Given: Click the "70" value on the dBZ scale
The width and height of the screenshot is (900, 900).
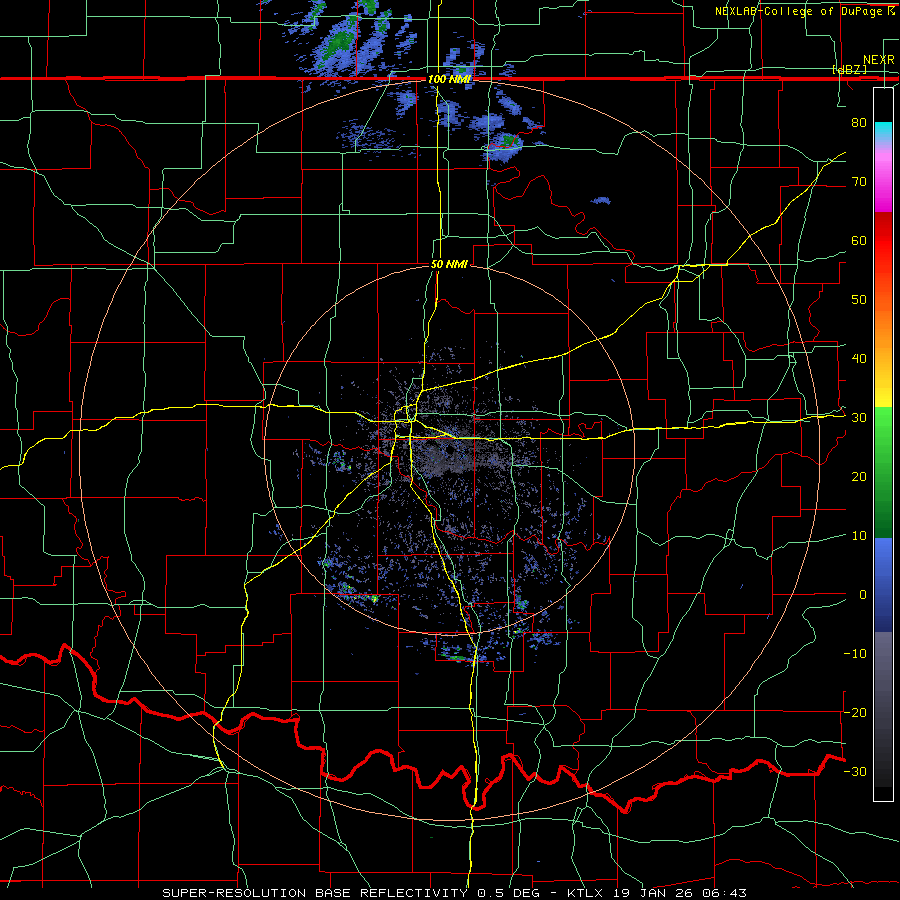Looking at the screenshot, I should point(859,182).
